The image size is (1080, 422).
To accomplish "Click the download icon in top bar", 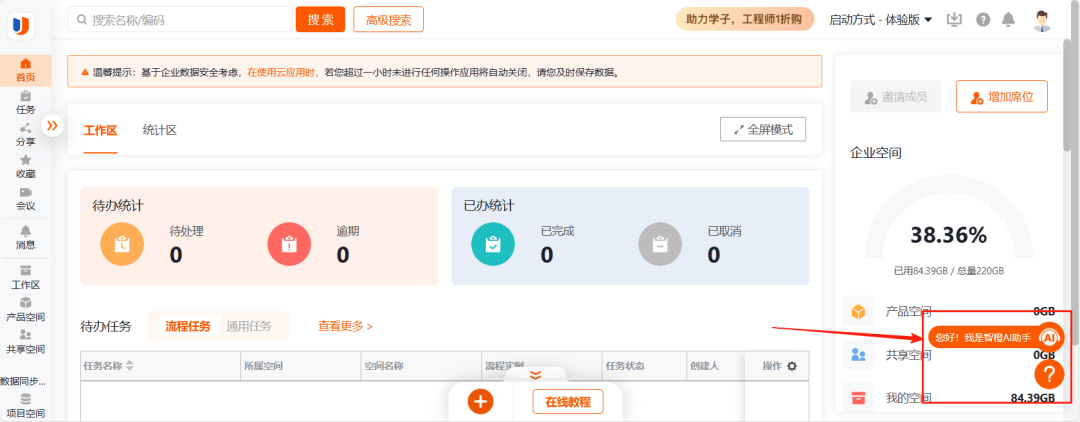I will click(x=954, y=19).
